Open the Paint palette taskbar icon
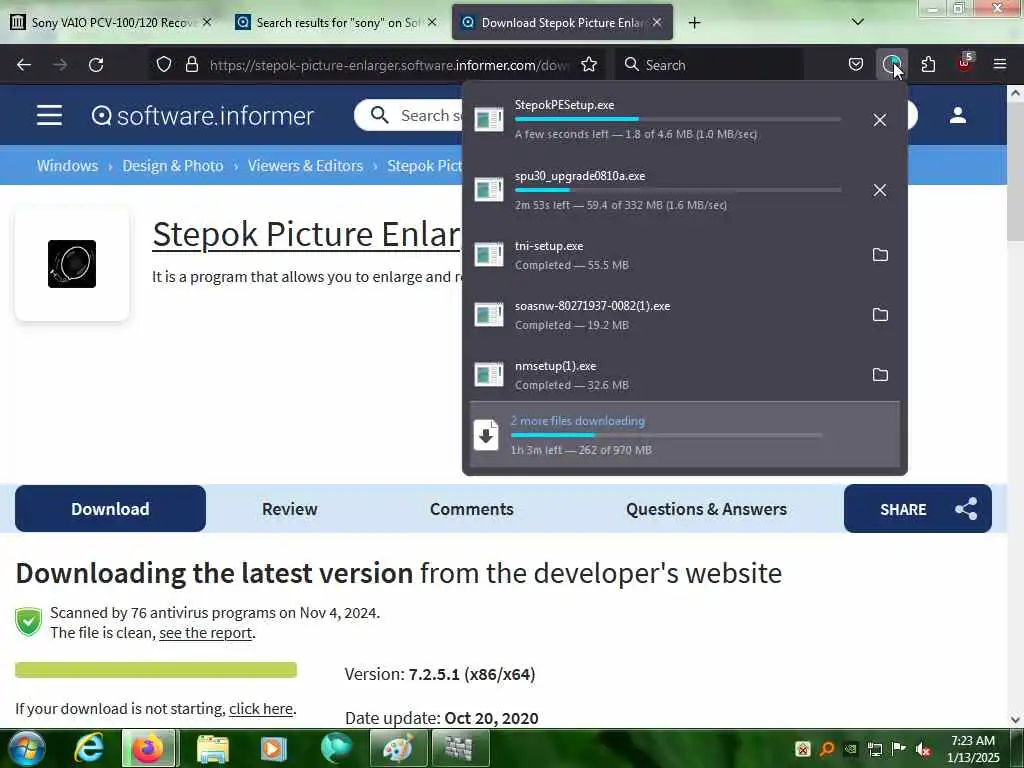The height and width of the screenshot is (768, 1024). tap(398, 748)
